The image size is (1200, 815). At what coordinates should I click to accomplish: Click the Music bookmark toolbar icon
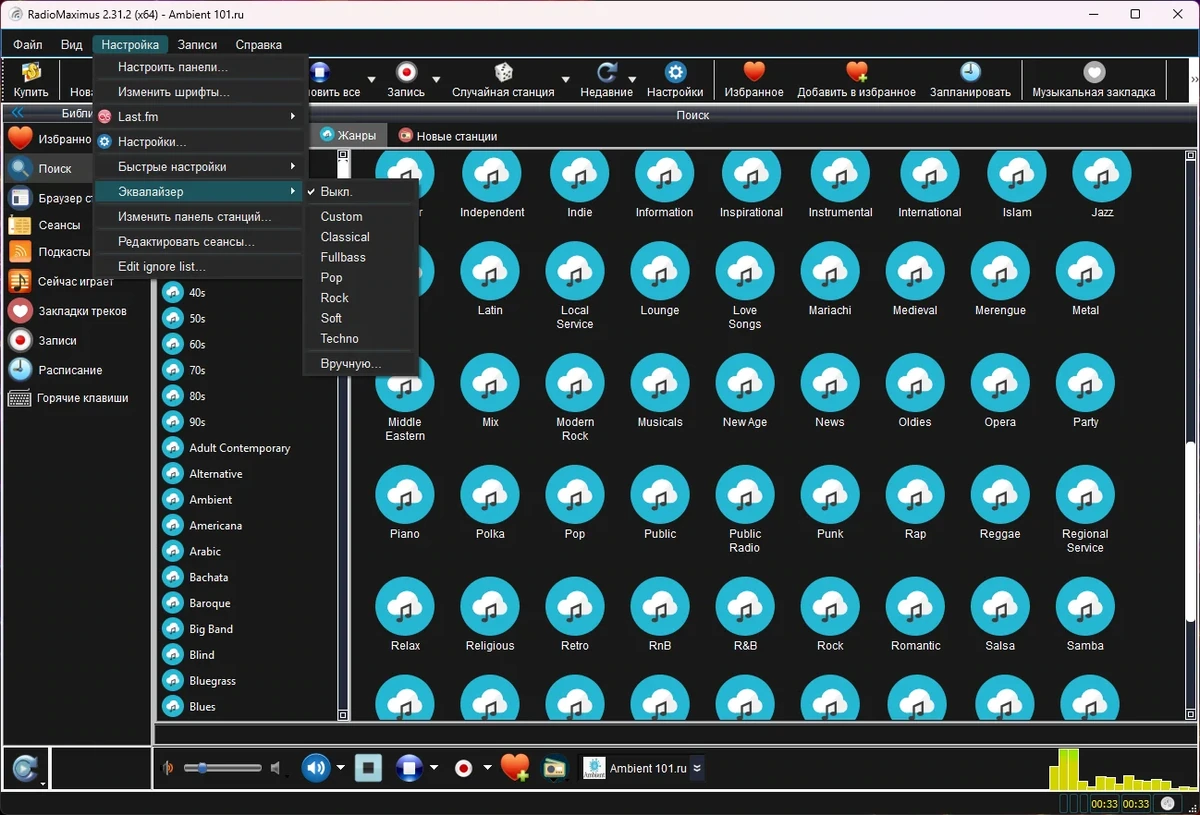tap(1094, 72)
